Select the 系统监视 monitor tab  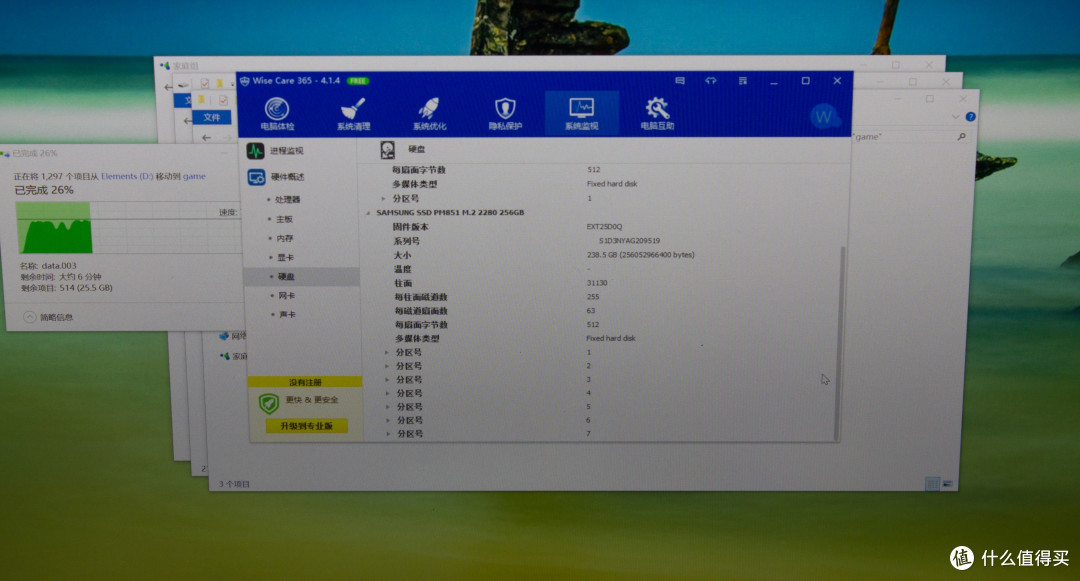tap(581, 114)
